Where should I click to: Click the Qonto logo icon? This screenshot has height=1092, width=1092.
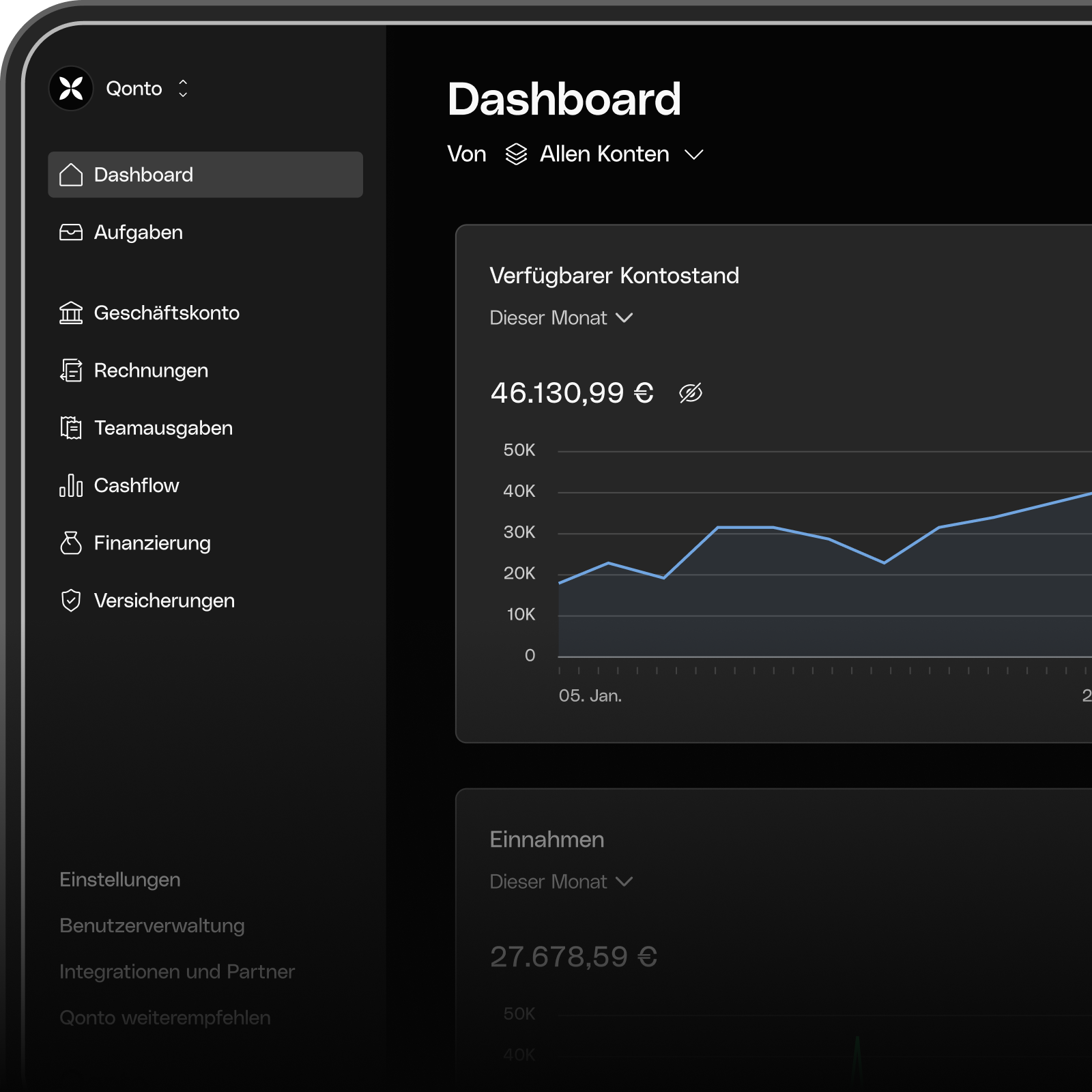[x=72, y=88]
